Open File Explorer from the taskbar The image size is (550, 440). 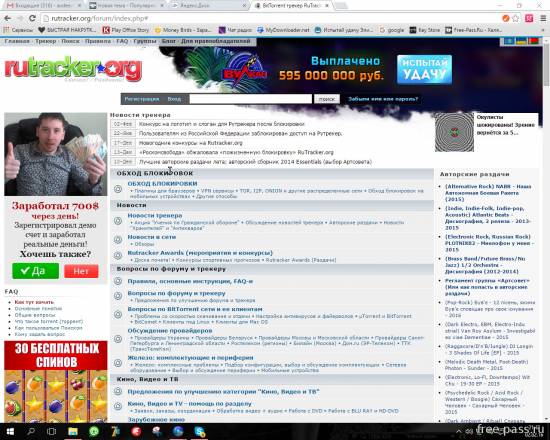pyautogui.click(x=73, y=431)
